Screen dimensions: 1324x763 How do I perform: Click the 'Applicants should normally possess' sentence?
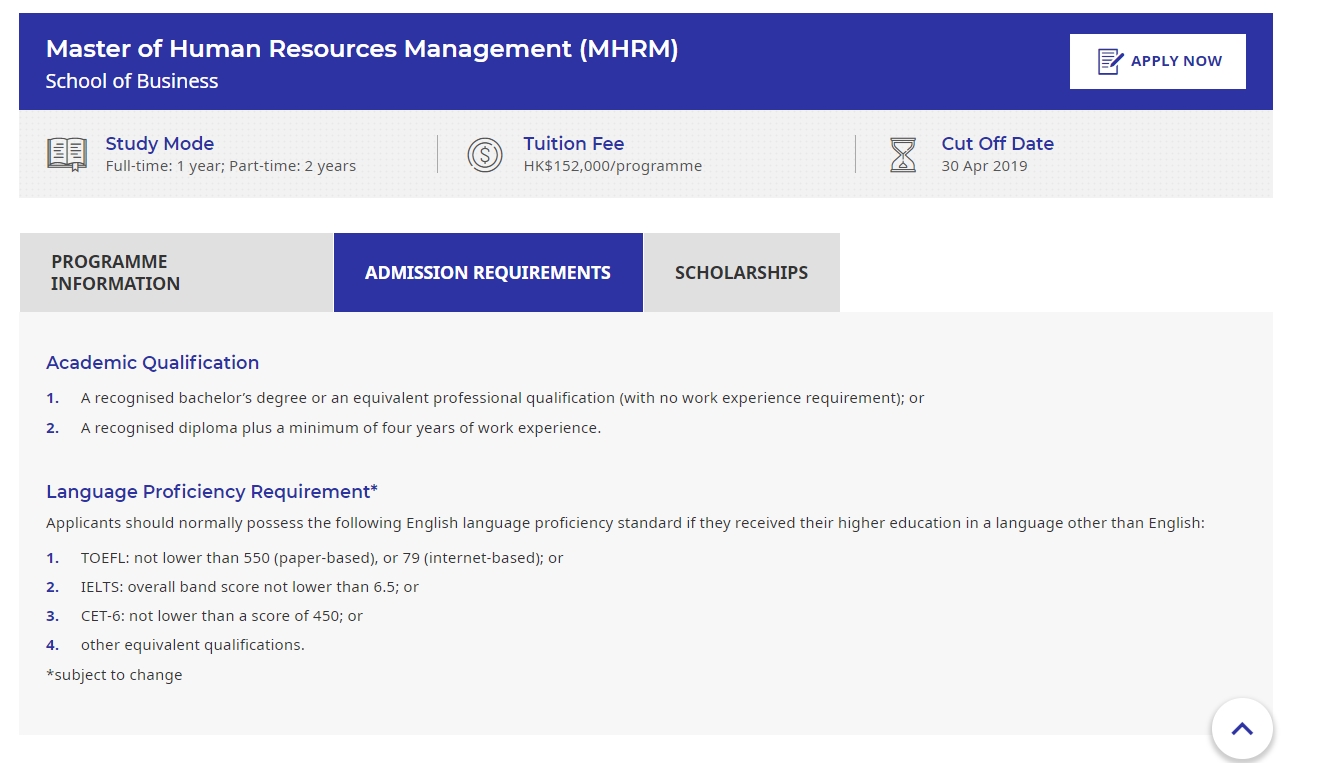(626, 523)
